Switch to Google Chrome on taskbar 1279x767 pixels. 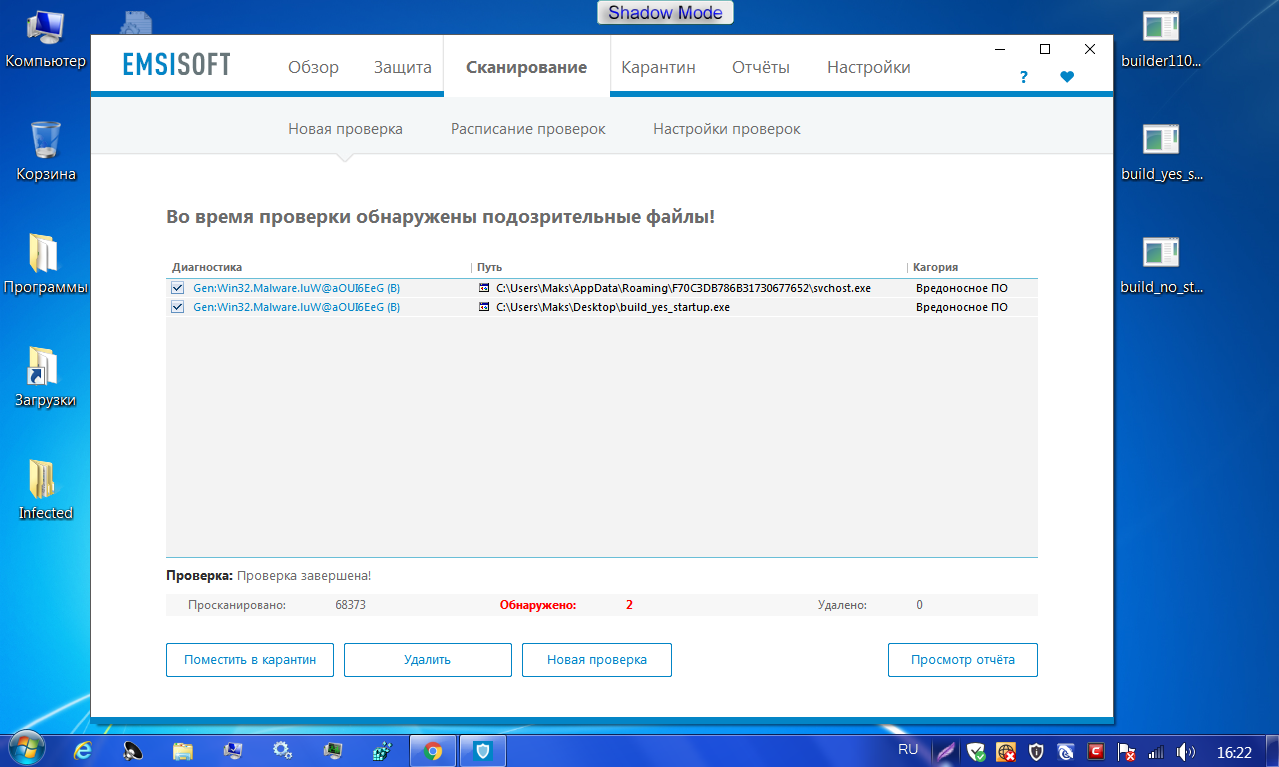pos(433,750)
